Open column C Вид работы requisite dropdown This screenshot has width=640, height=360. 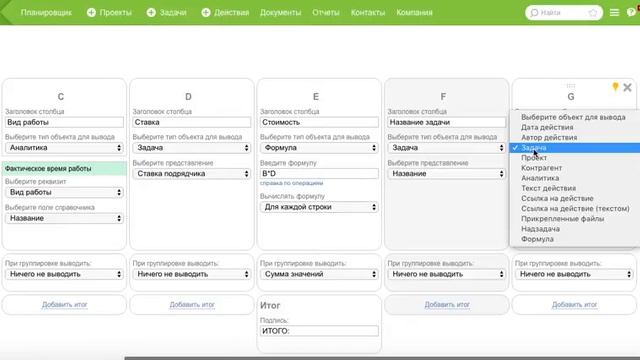tap(64, 192)
